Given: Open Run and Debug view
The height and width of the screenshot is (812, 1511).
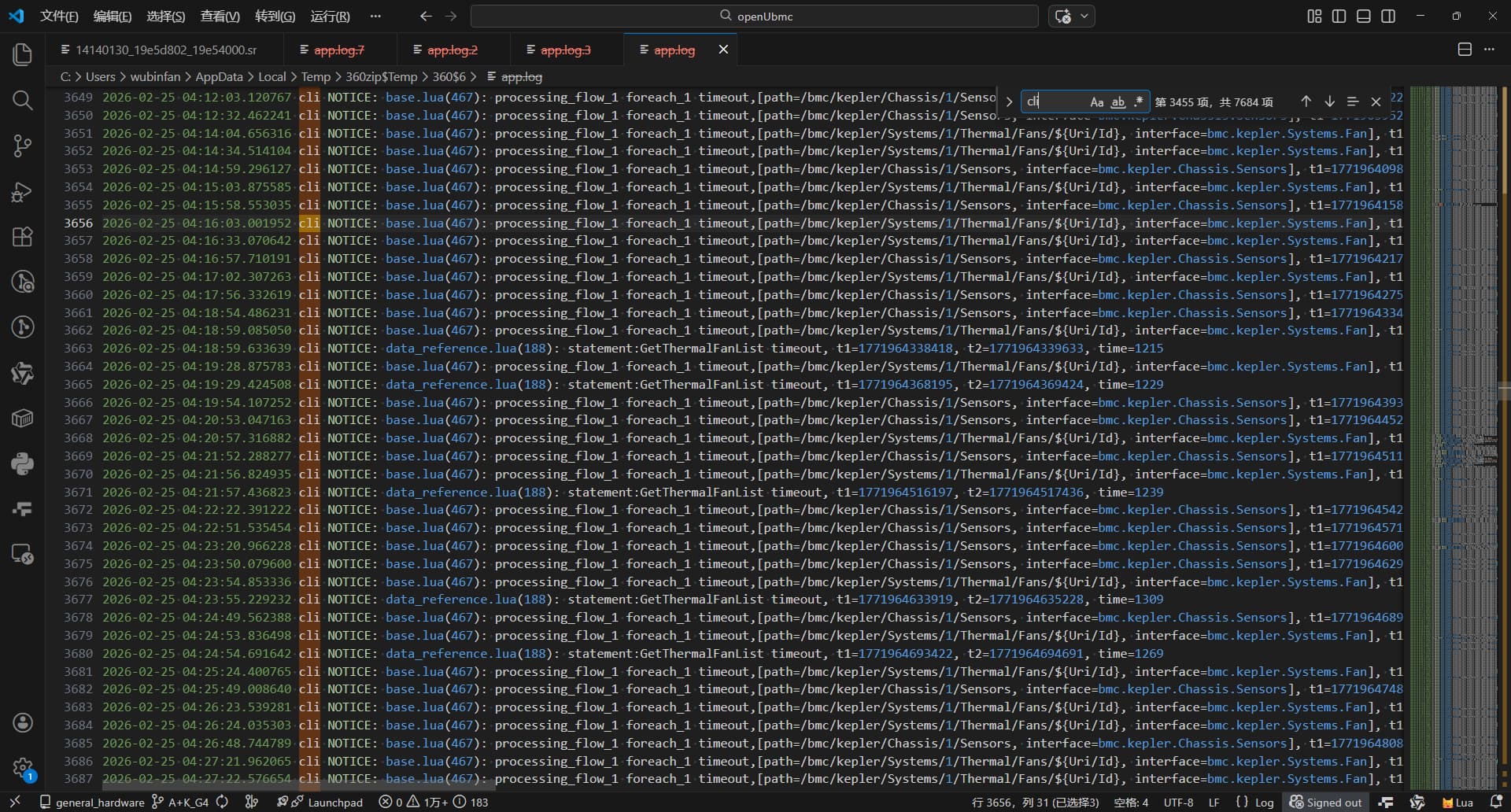Looking at the screenshot, I should point(22,191).
